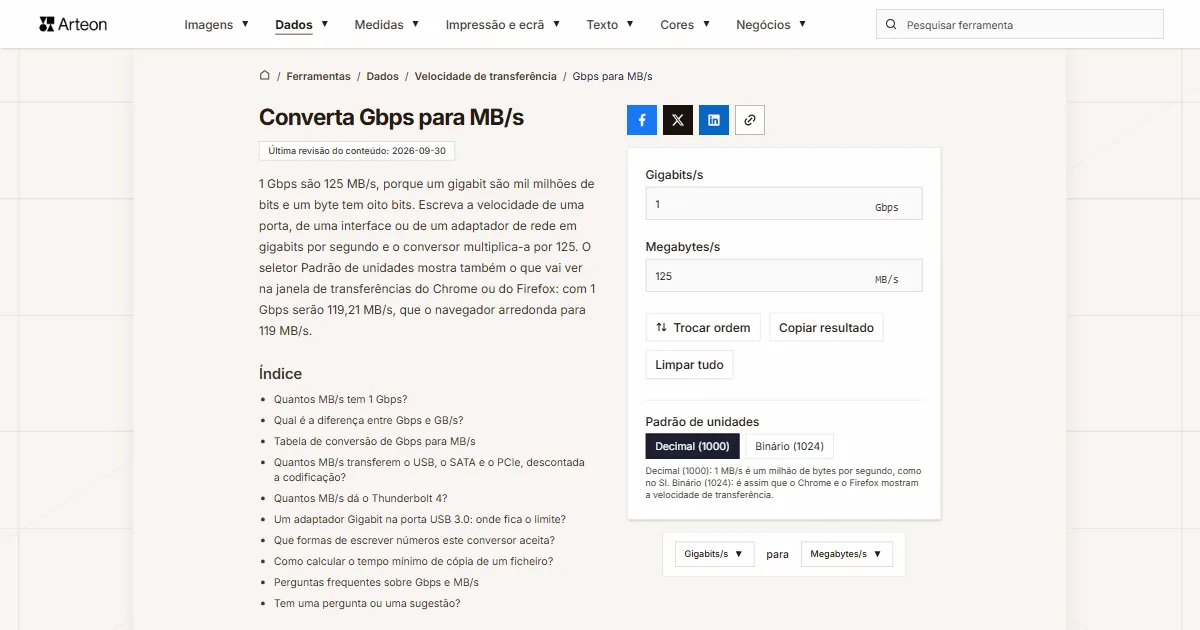Viewport: 1200px width, 630px height.
Task: Open the Texto menu
Action: point(609,25)
